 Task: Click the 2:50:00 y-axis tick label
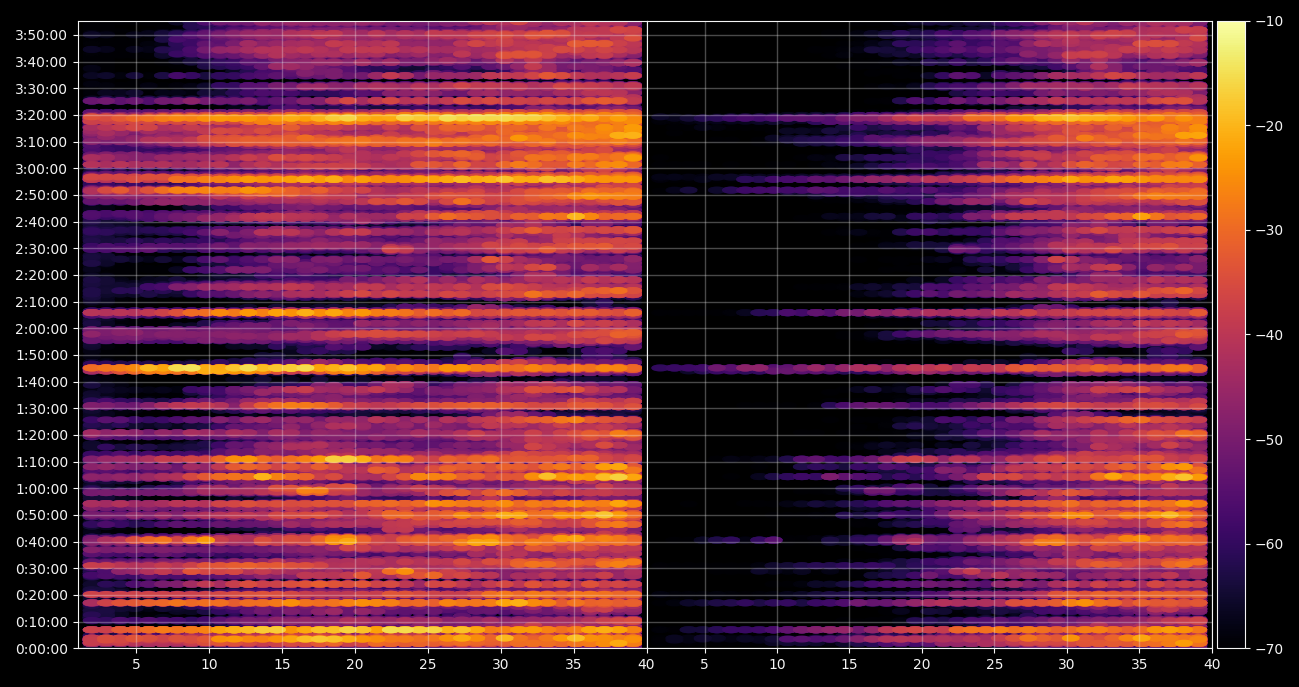42,195
